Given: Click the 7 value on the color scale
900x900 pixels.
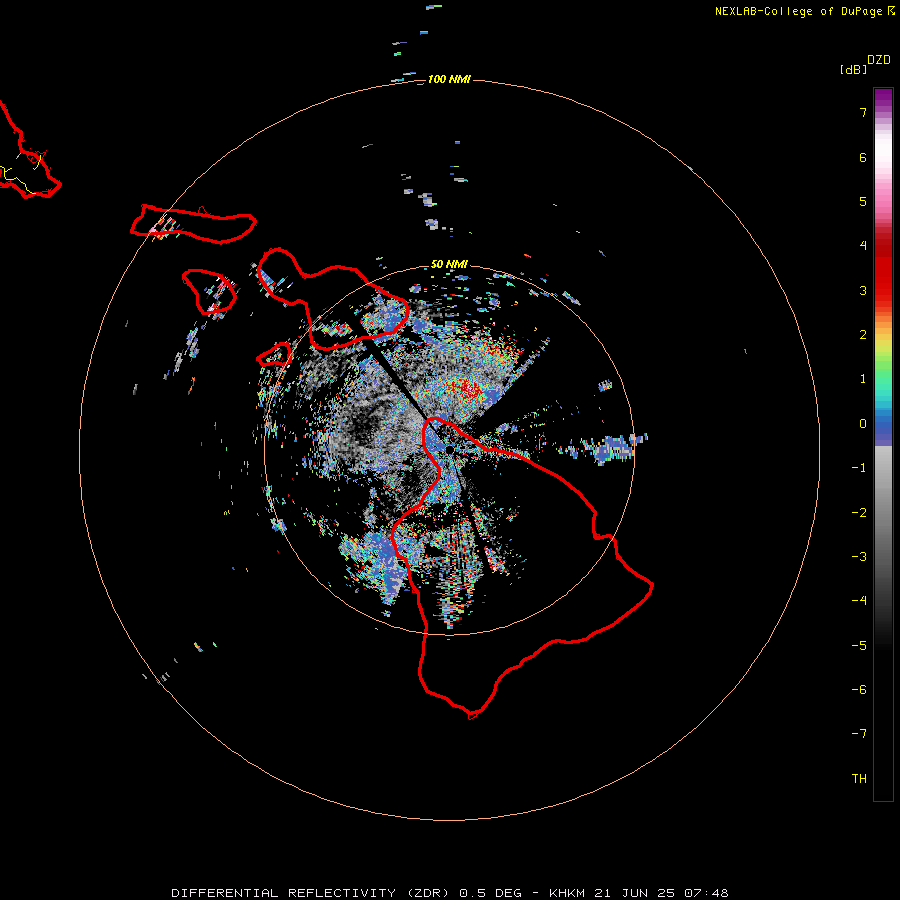Looking at the screenshot, I should coord(863,112).
